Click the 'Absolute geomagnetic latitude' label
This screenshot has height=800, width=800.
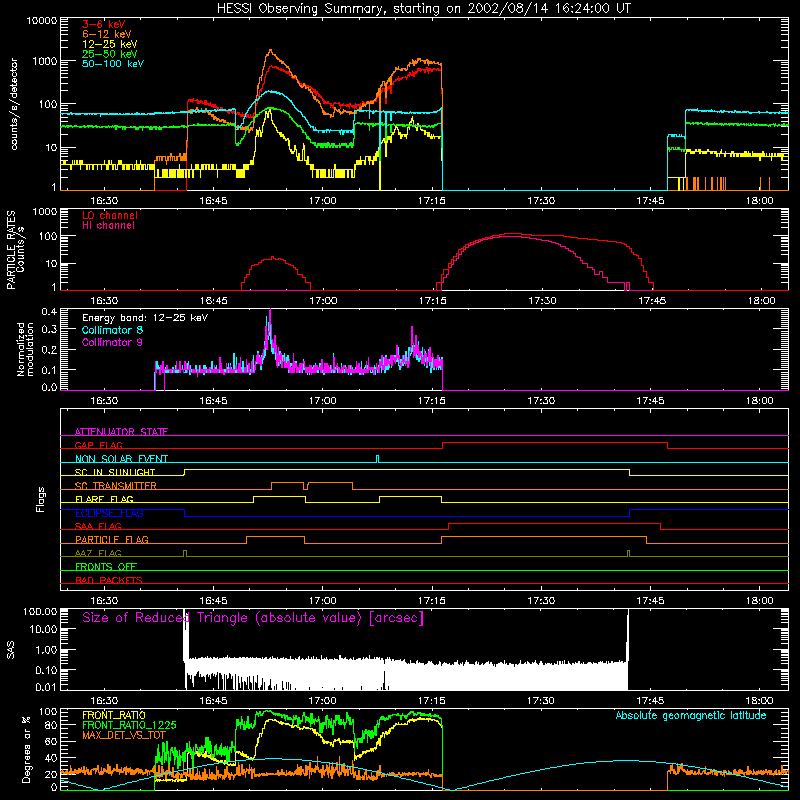point(691,716)
